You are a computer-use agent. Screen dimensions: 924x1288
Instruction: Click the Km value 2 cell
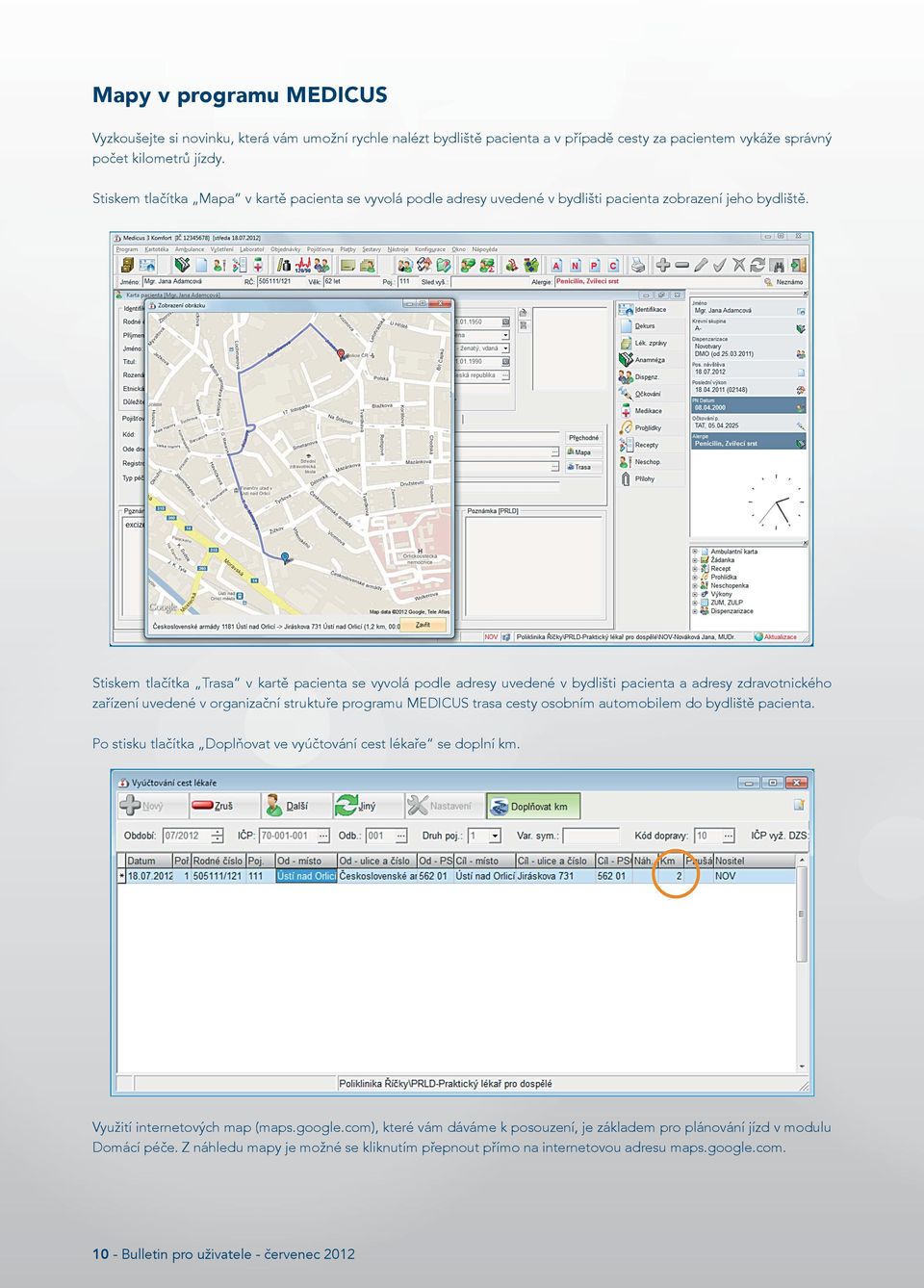(x=672, y=876)
